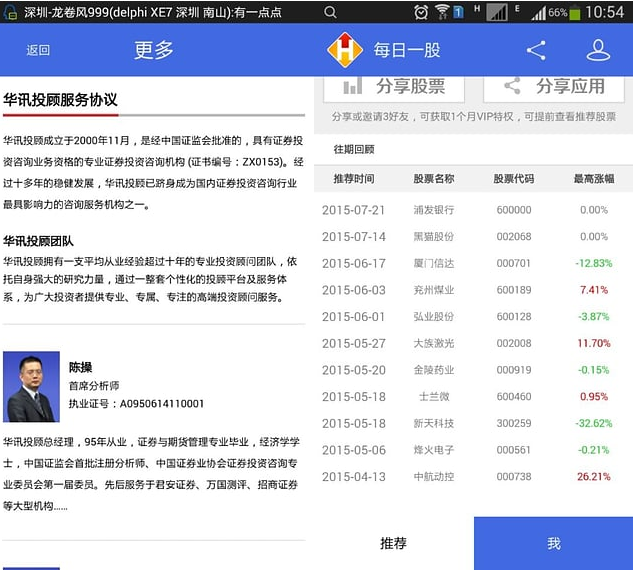Tap the 每日一股 app logo
Screen dimensions: 633x572
tap(345, 50)
